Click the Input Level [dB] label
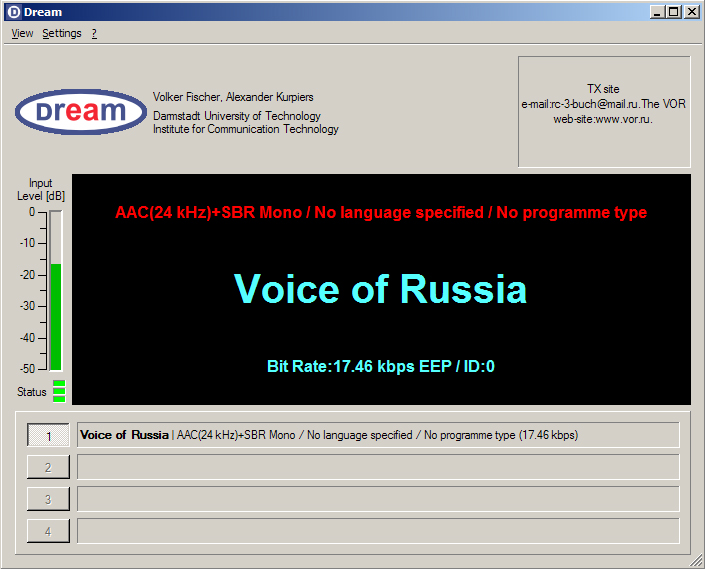Screen dimensions: 705x569 pos(40,189)
